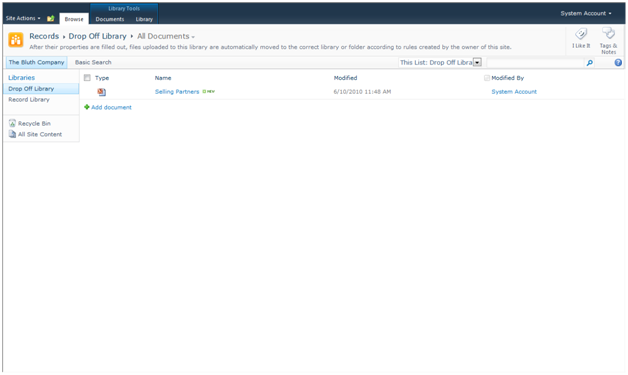Open the Site Actions dropdown menu
The height and width of the screenshot is (375, 628).
pyautogui.click(x=23, y=18)
